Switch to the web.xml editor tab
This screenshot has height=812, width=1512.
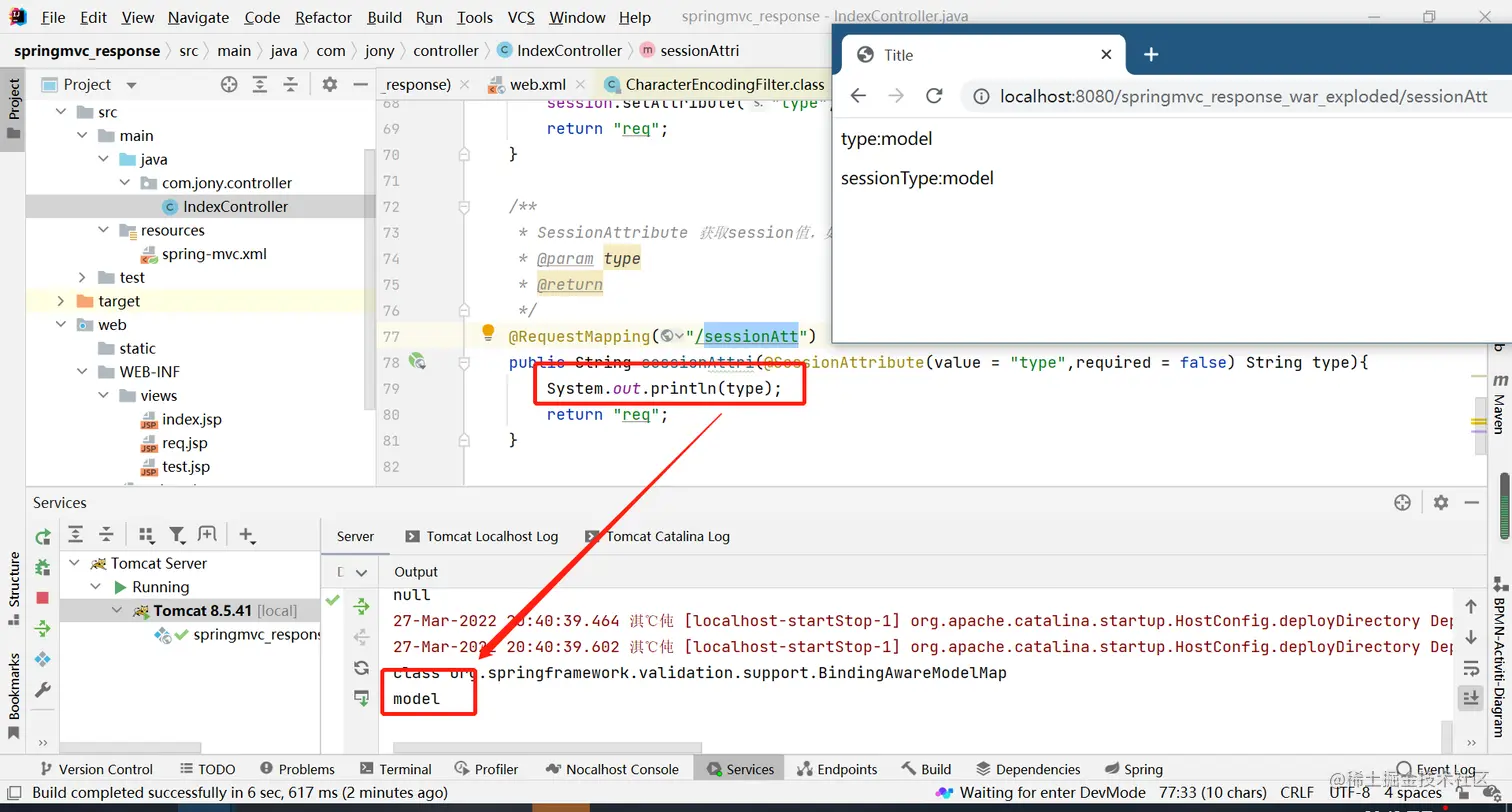pyautogui.click(x=537, y=85)
